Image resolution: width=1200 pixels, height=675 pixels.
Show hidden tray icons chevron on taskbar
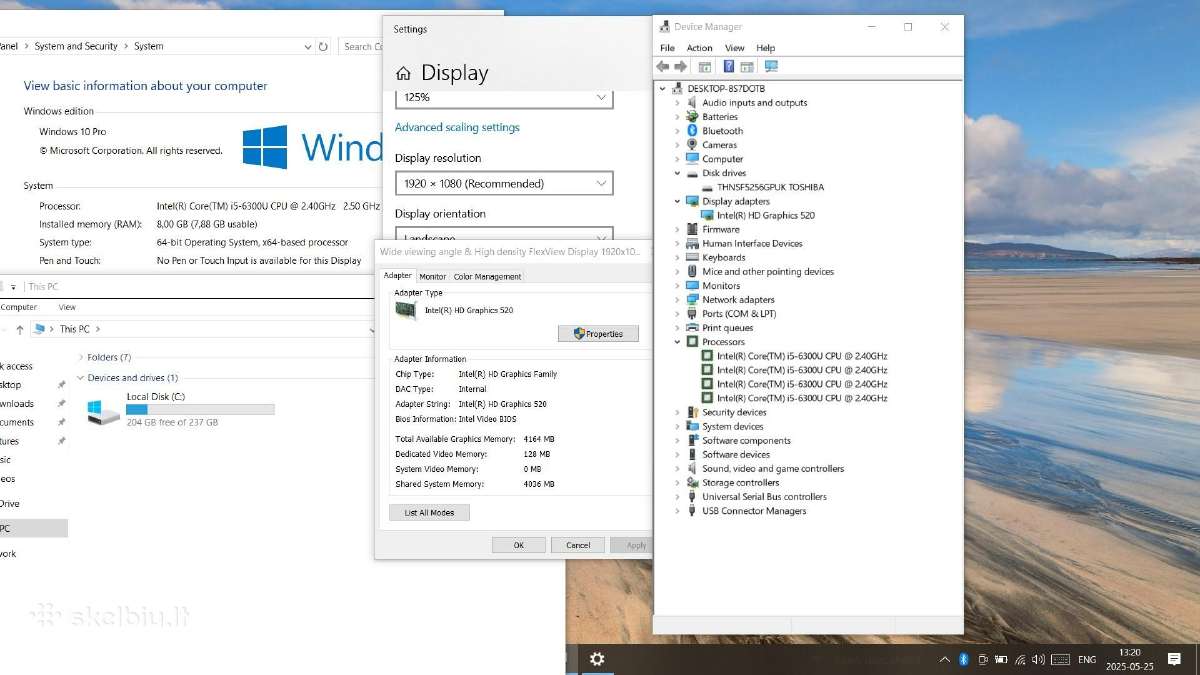[945, 659]
